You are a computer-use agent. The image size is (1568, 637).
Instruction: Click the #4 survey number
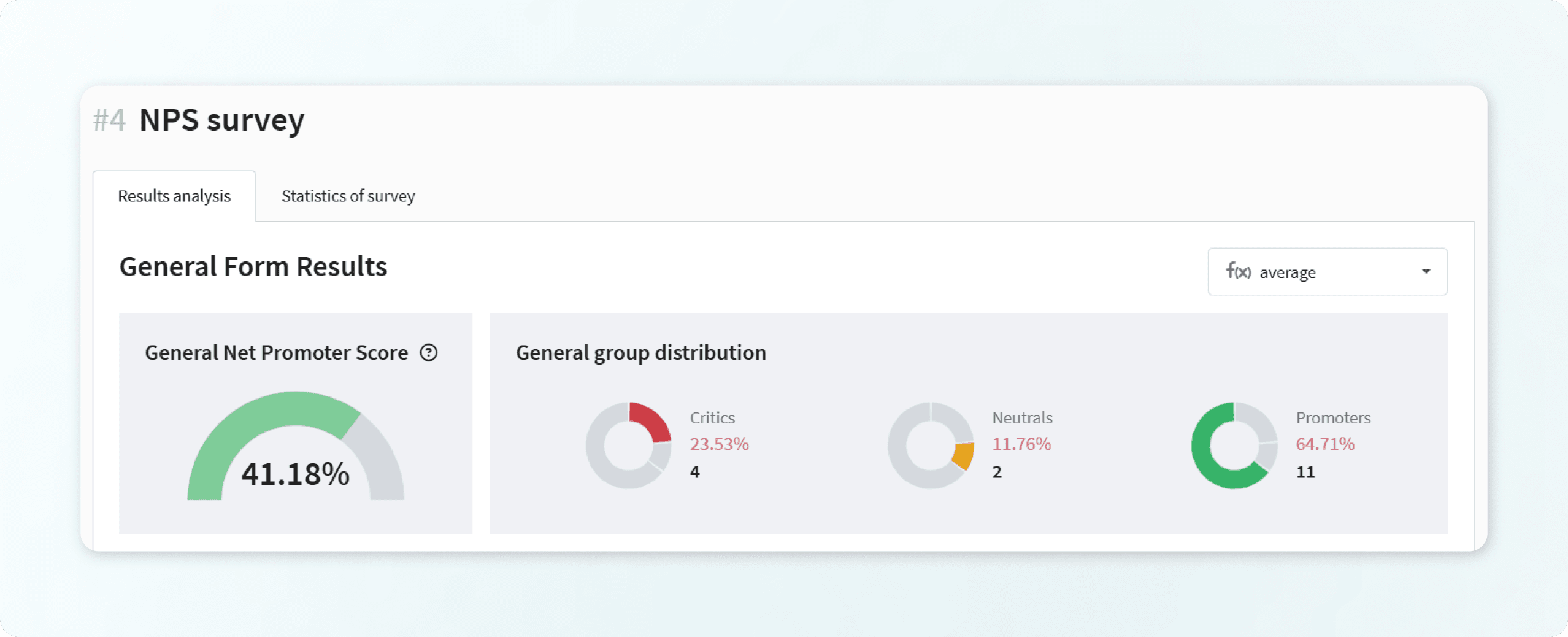tap(109, 120)
